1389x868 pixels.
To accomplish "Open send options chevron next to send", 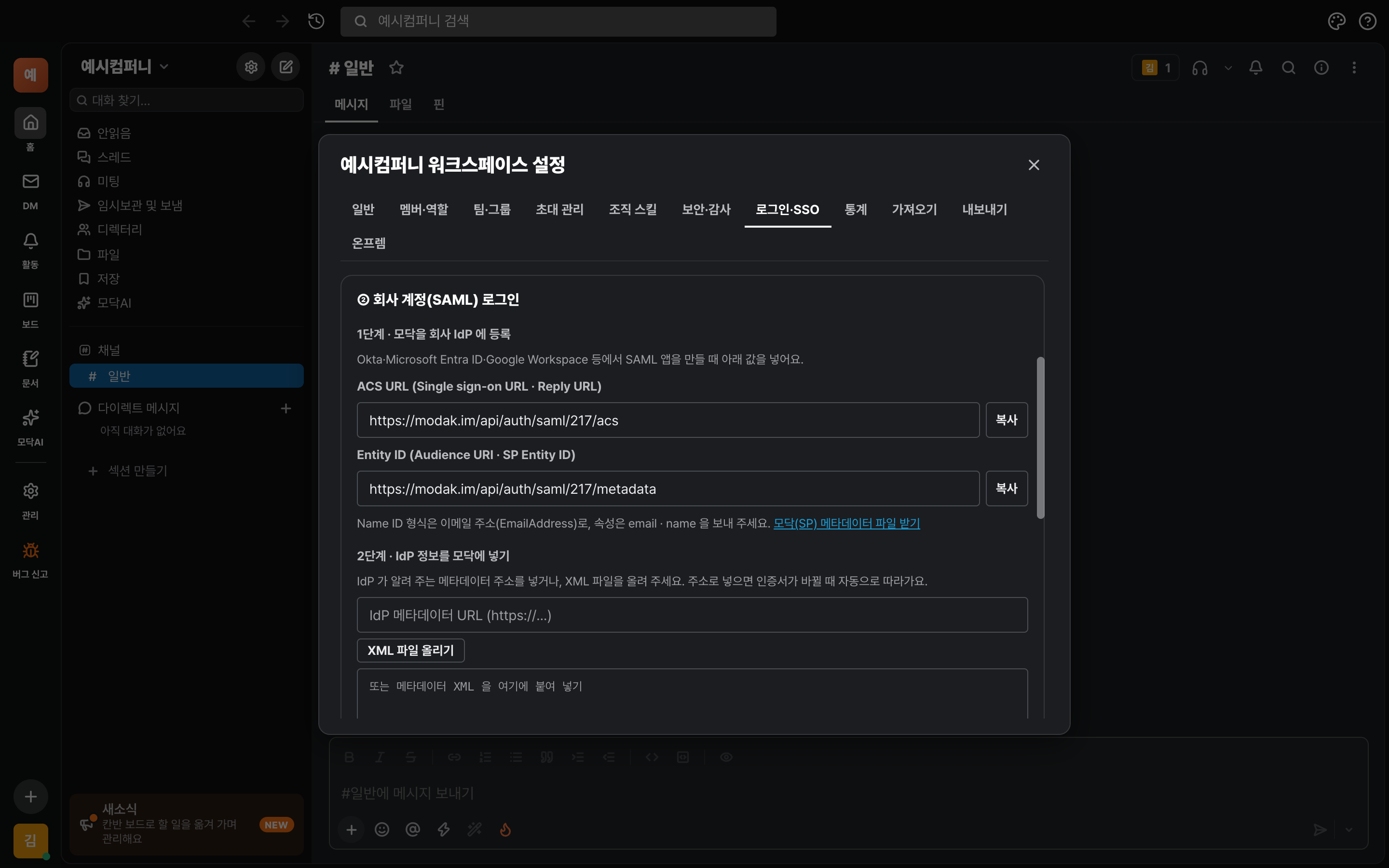I will [x=1349, y=829].
